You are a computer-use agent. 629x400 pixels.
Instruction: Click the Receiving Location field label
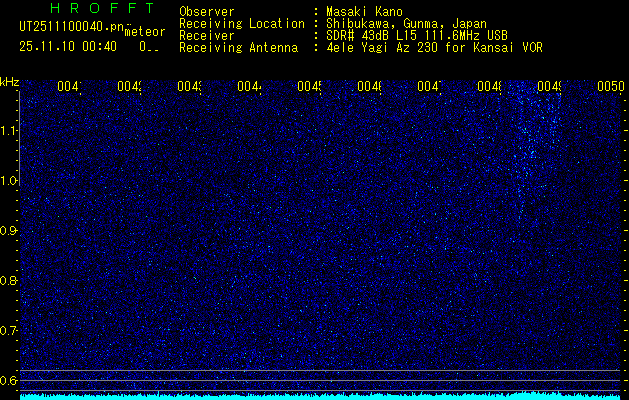pos(241,24)
